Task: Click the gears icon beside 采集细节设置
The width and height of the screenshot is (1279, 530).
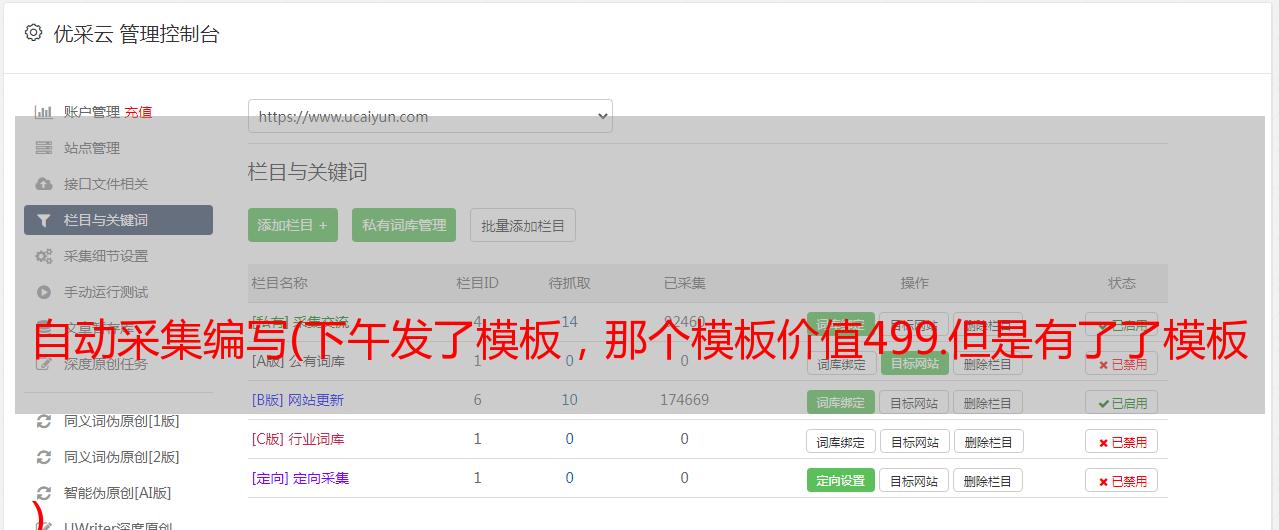Action: pos(43,256)
